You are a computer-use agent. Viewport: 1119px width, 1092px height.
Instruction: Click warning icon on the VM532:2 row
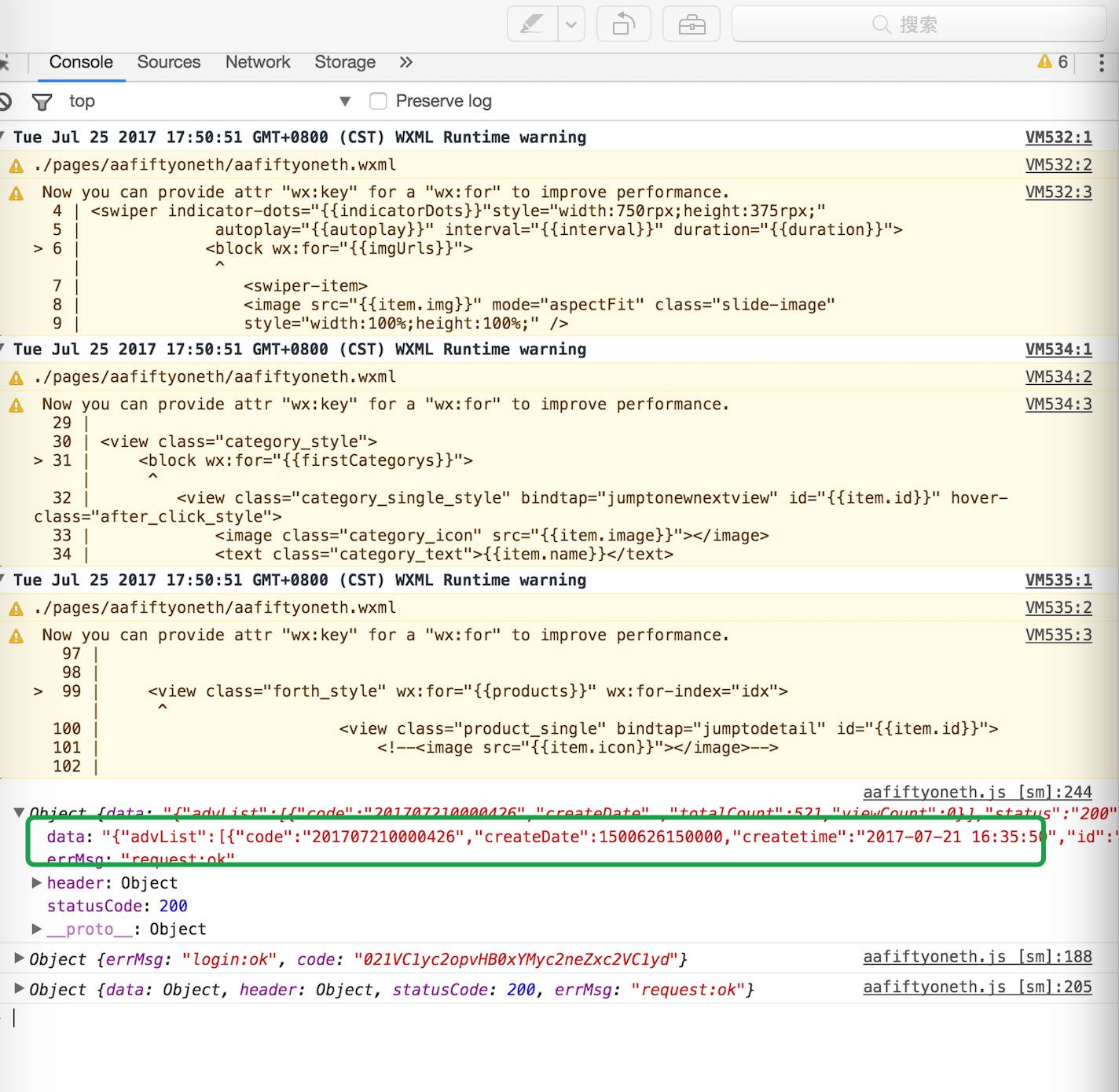[x=16, y=166]
